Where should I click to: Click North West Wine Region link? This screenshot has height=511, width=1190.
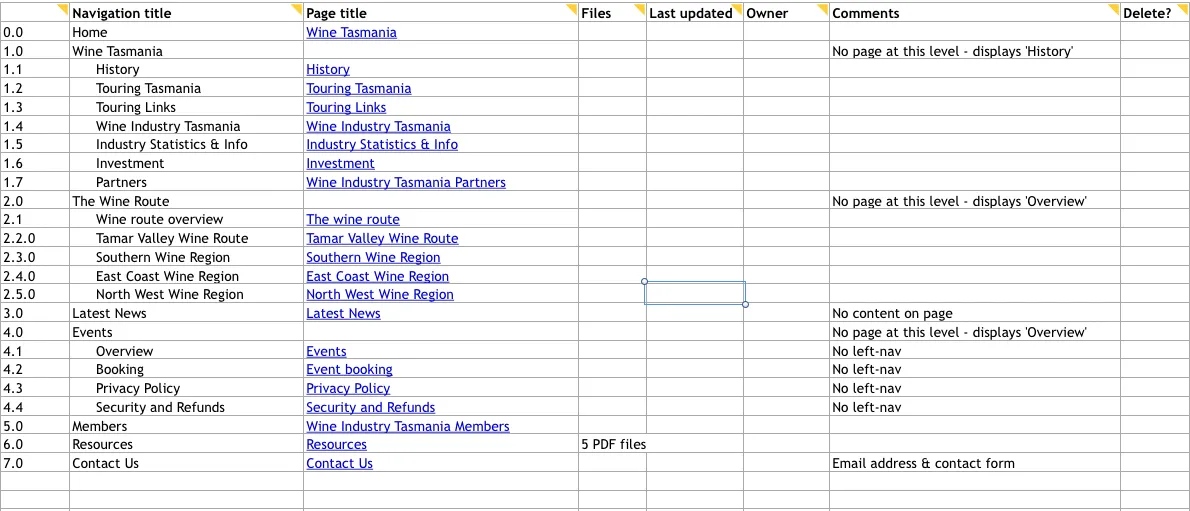380,295
